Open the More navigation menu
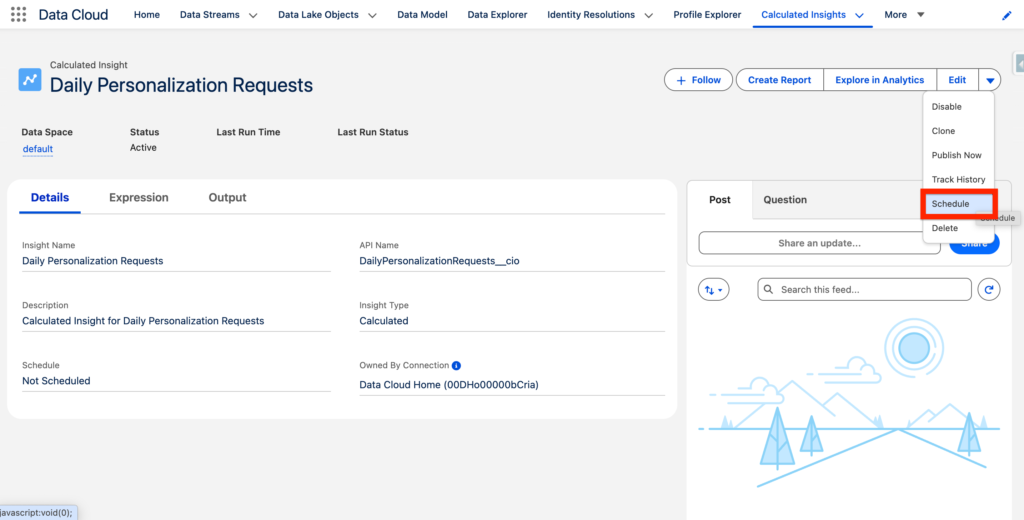 click(904, 15)
